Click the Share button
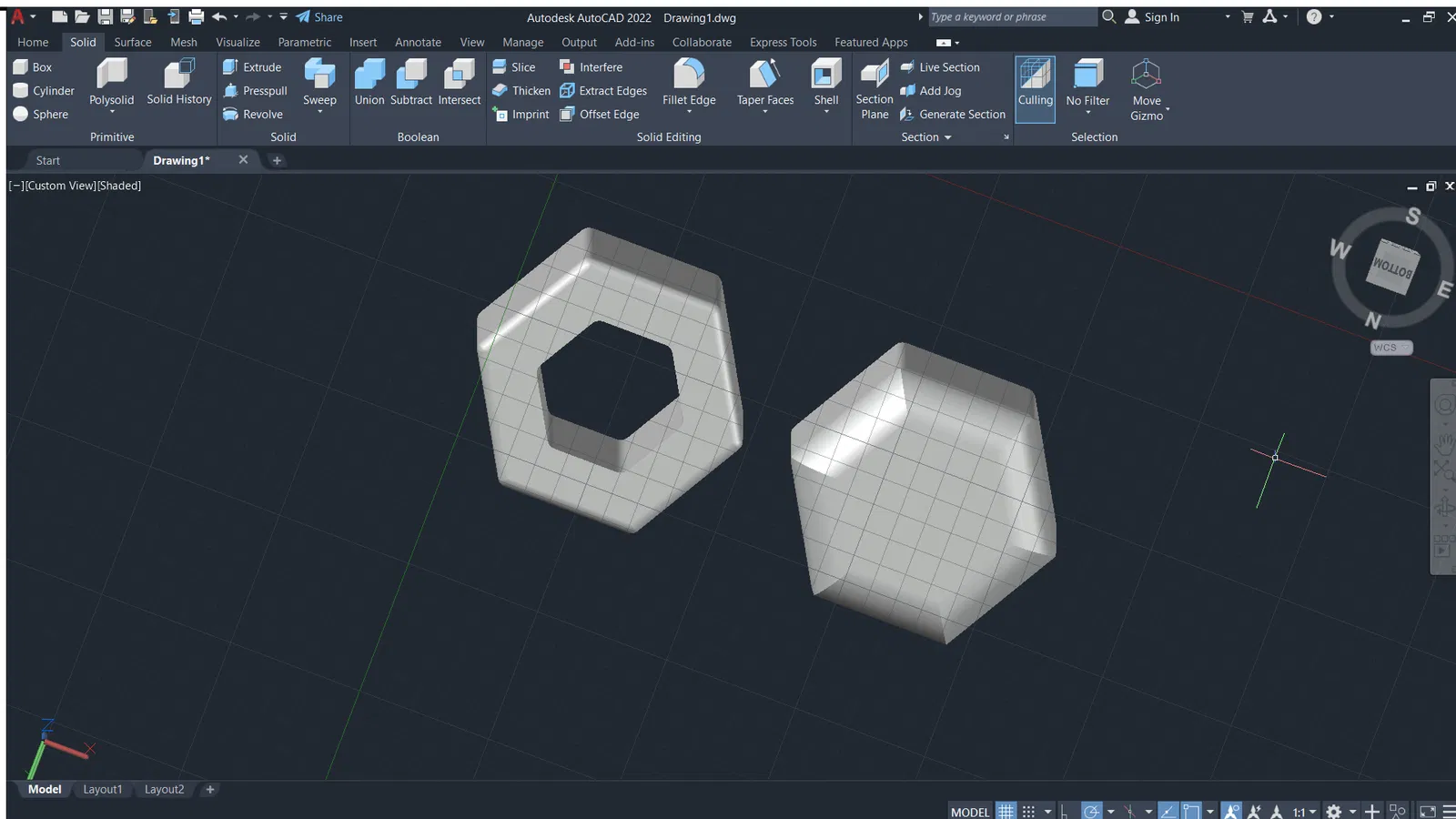The height and width of the screenshot is (819, 1456). pos(319,17)
